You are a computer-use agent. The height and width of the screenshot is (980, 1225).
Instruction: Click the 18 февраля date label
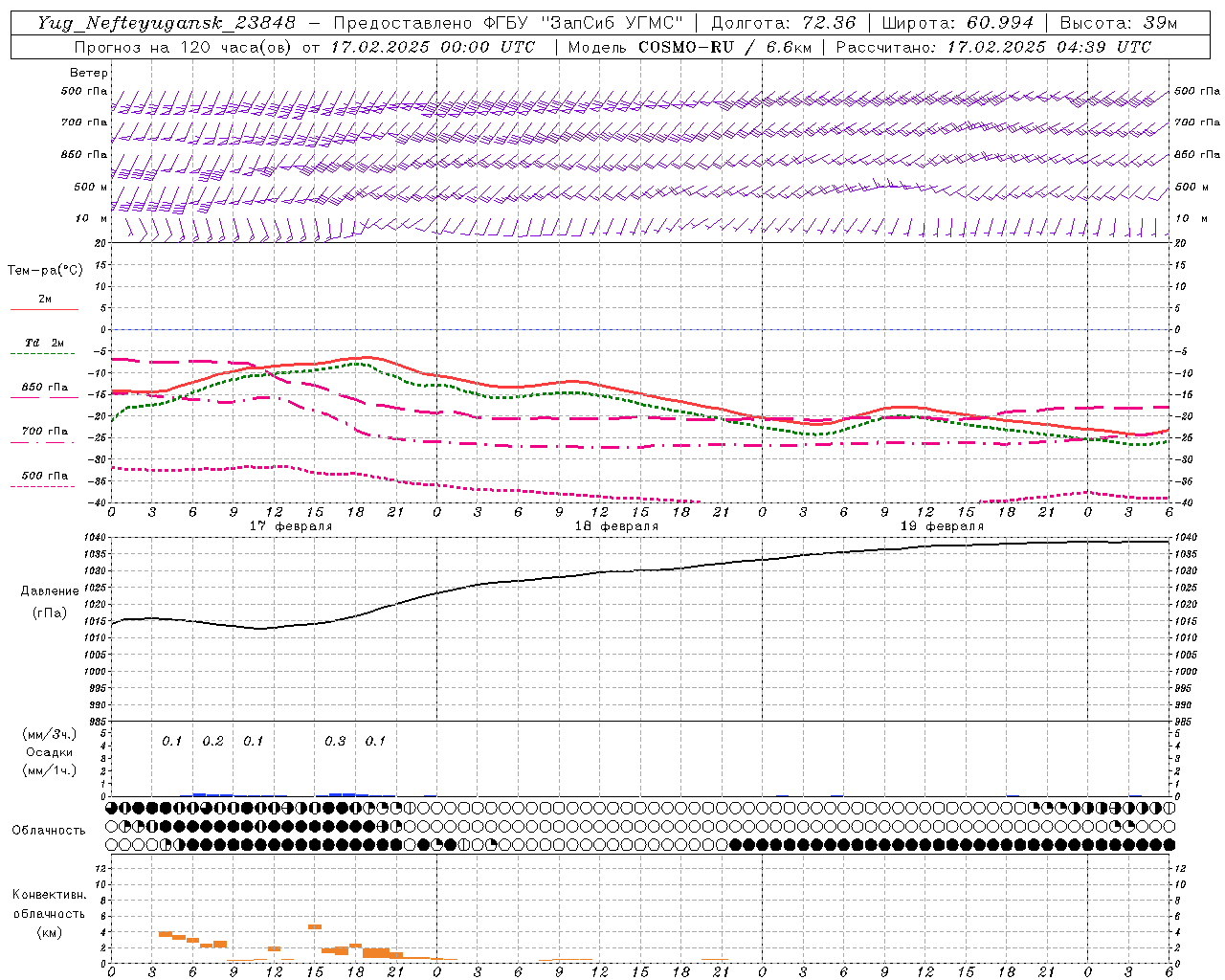pos(616,526)
